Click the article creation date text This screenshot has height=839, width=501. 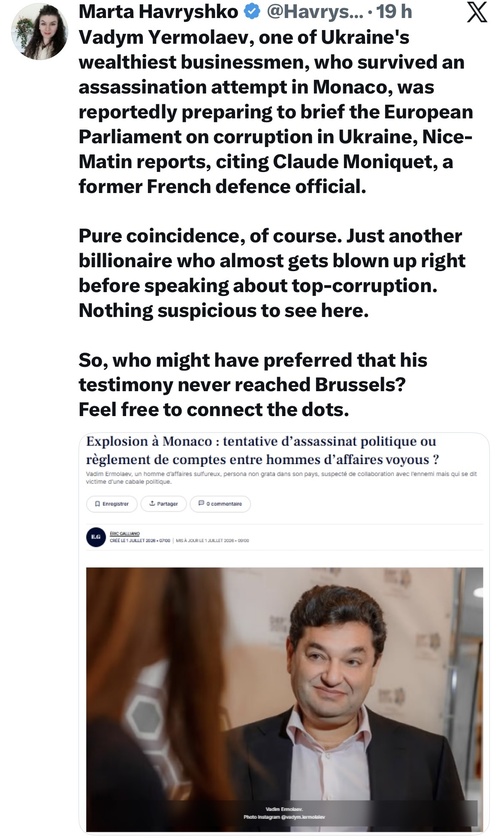pos(140,540)
